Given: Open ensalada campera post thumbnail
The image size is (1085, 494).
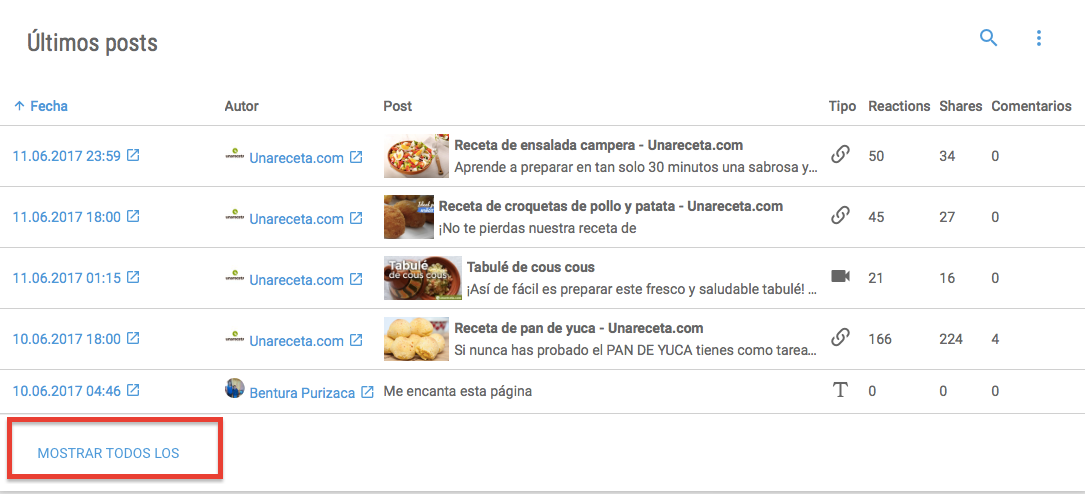Looking at the screenshot, I should point(416,157).
